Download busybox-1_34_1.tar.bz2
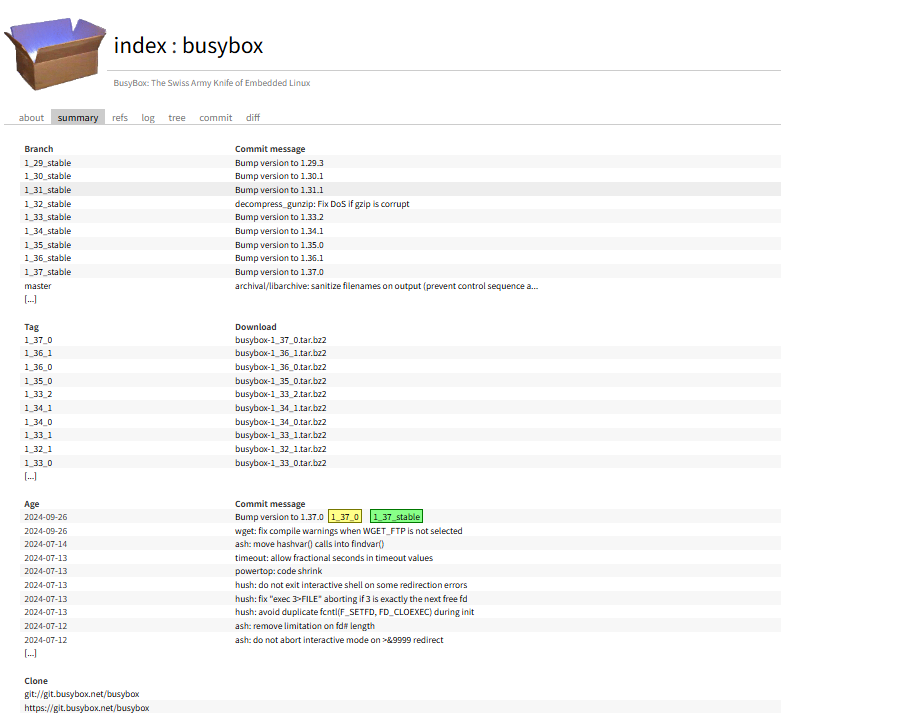Screen dimensions: 910x718 (x=281, y=407)
